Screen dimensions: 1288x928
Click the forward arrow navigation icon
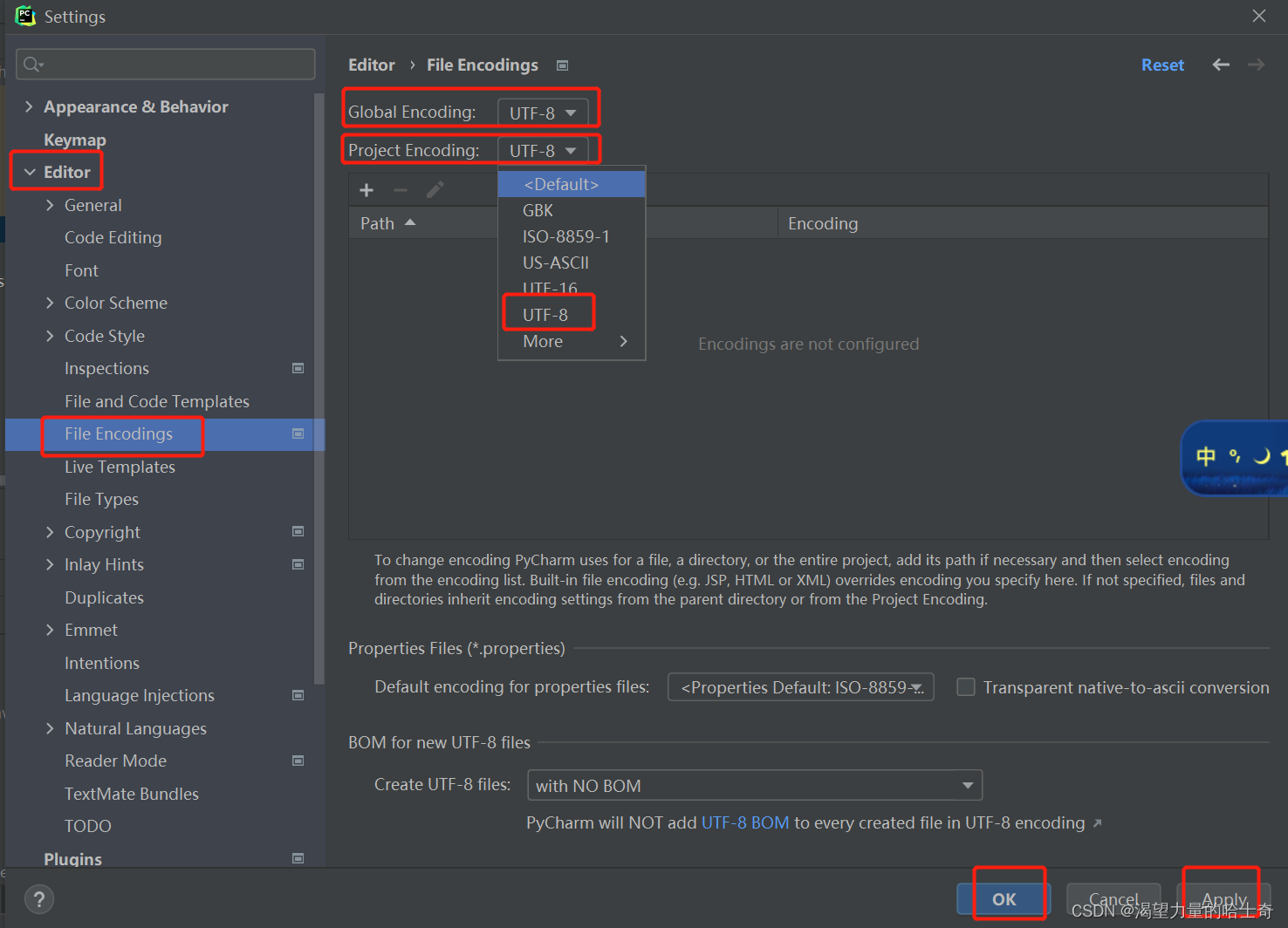pyautogui.click(x=1256, y=65)
